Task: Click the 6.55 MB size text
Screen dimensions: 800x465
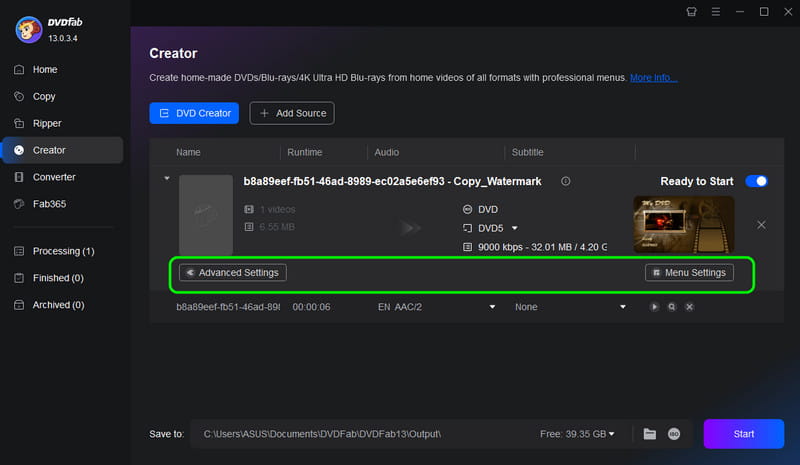Action: tap(277, 227)
